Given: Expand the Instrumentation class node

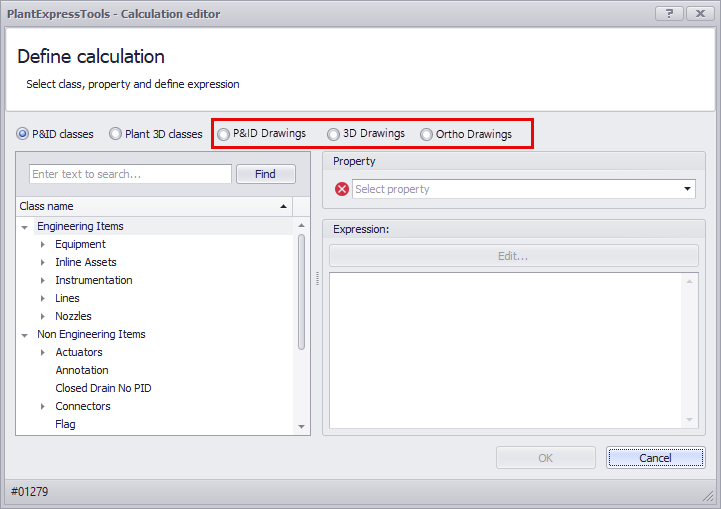Looking at the screenshot, I should 43,280.
